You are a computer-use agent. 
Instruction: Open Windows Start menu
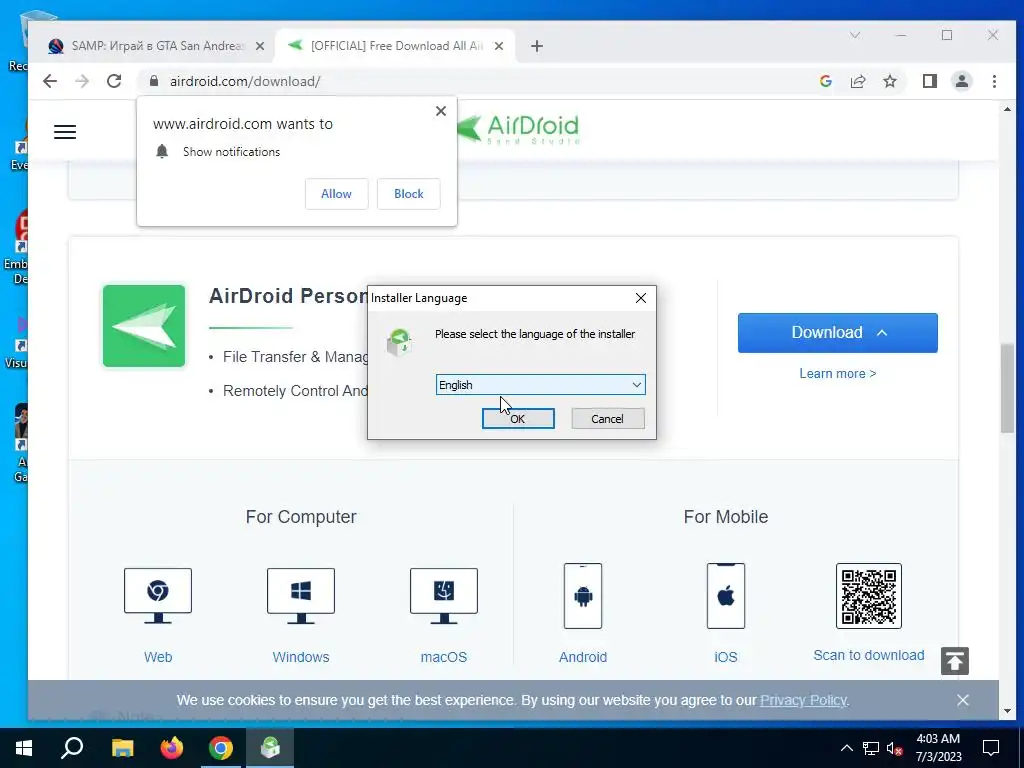coord(24,748)
